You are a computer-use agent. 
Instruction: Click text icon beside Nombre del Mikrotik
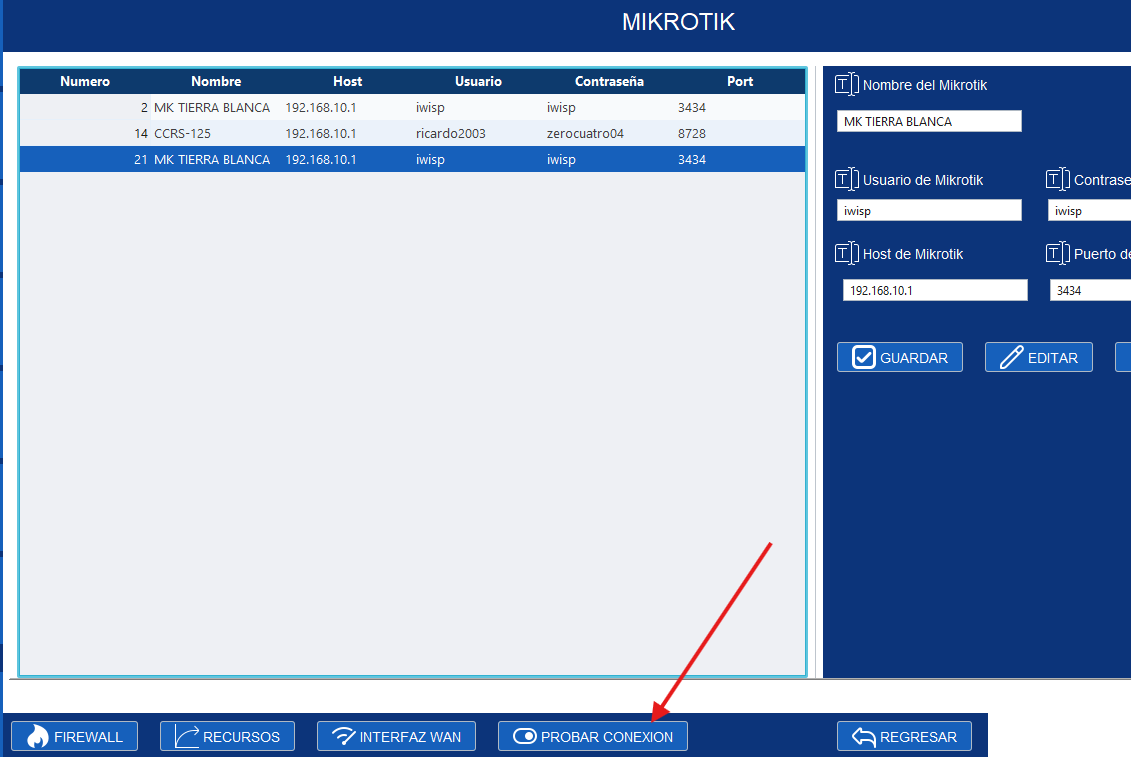click(846, 84)
